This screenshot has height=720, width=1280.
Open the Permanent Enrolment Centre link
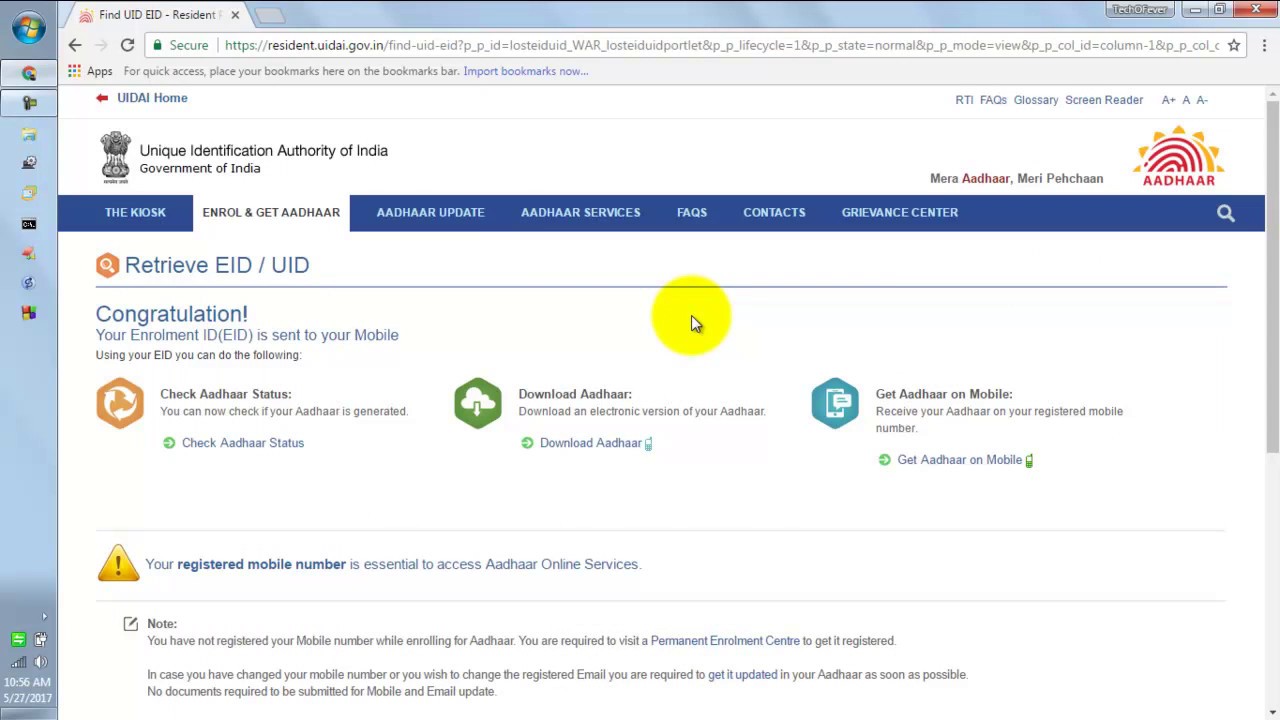point(725,641)
